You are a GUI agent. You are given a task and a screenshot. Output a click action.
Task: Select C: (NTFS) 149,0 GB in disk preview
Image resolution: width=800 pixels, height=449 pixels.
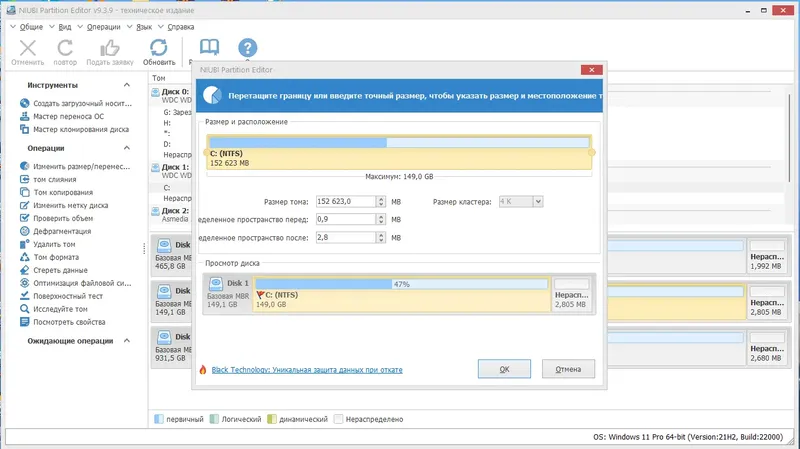(x=402, y=294)
